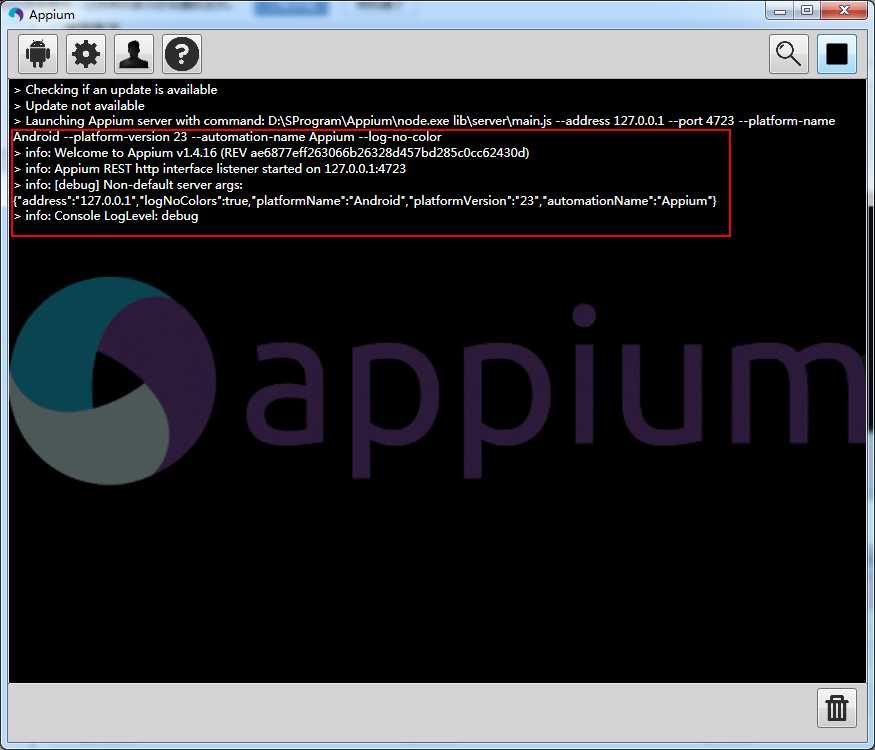Open Android settings via robot icon
The image size is (875, 750).
pos(38,54)
